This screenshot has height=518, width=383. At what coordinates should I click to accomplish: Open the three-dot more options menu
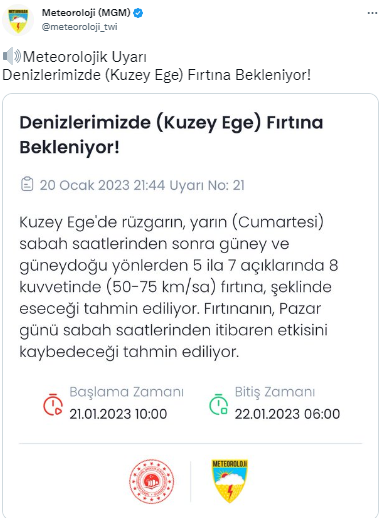pos(372,13)
